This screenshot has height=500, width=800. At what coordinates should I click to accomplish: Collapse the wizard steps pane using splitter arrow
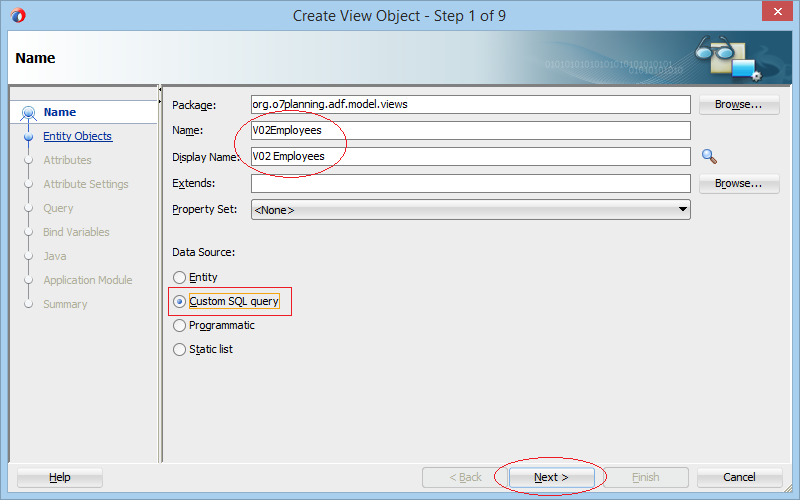160,90
